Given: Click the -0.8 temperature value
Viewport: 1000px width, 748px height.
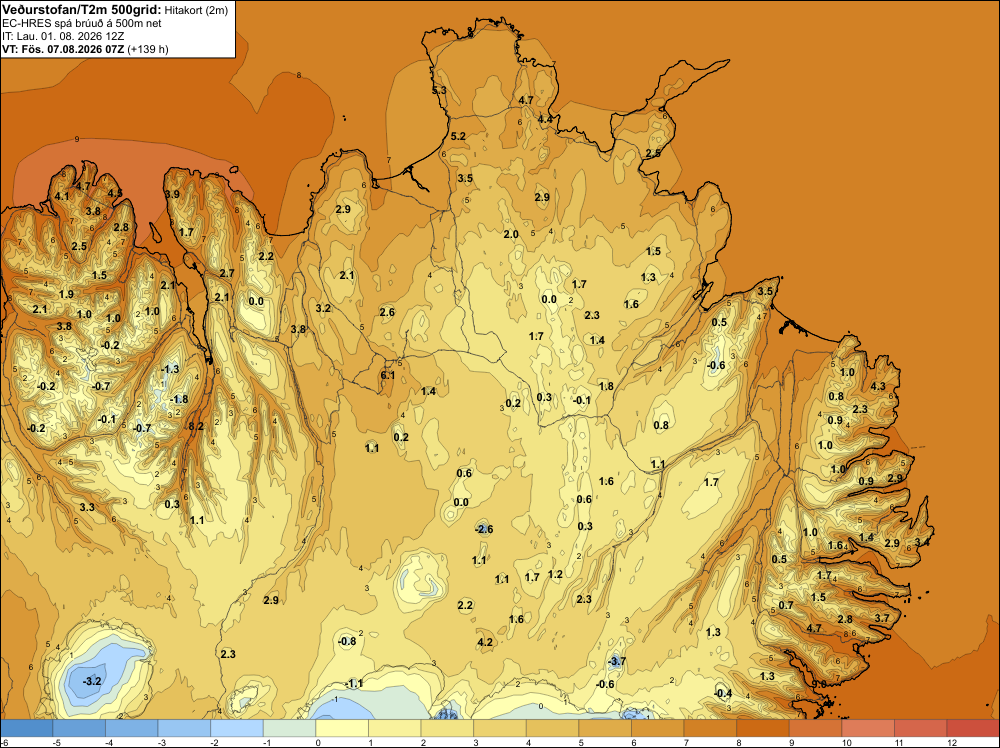Looking at the screenshot, I should tap(347, 641).
